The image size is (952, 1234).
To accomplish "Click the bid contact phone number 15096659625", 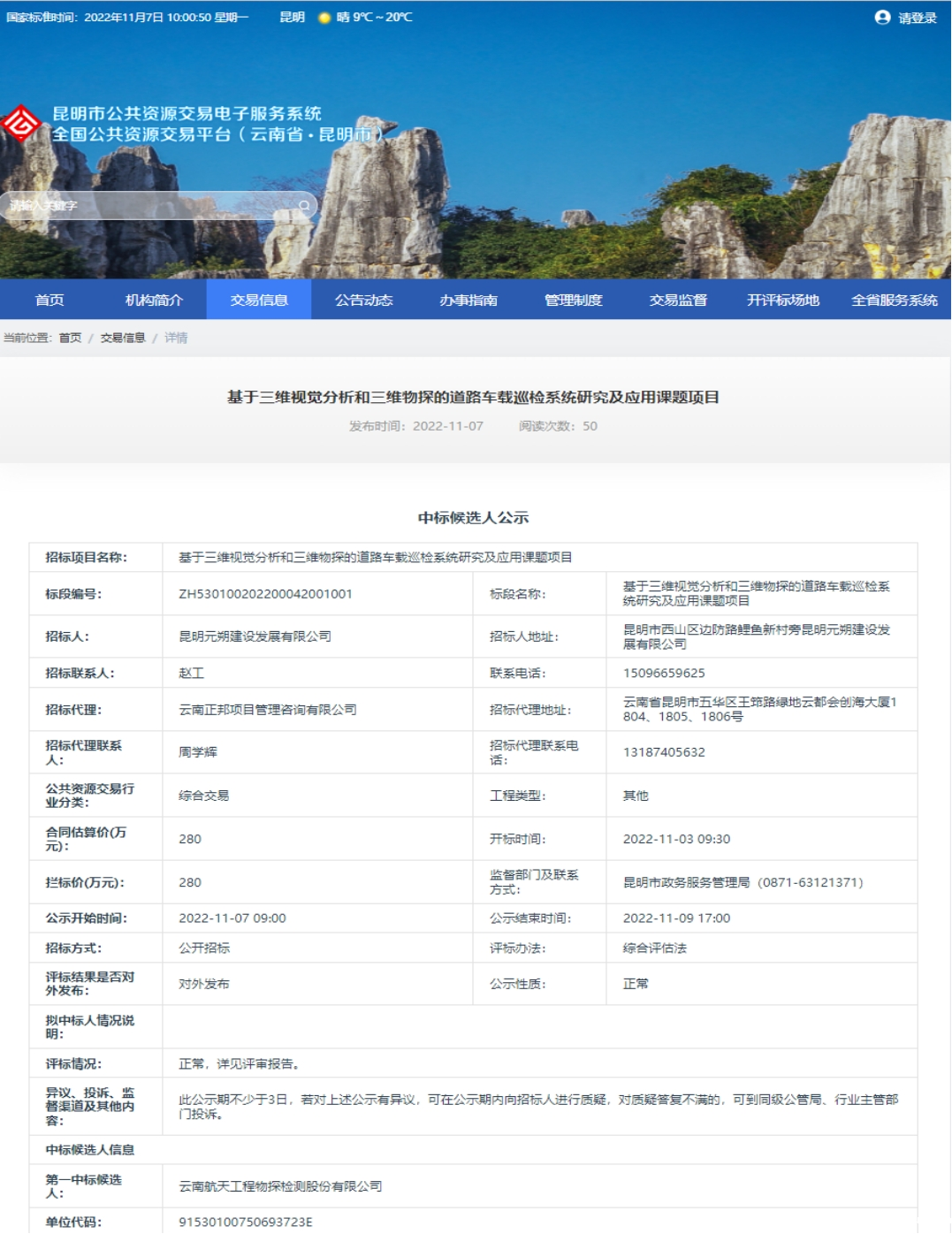I will [664, 673].
